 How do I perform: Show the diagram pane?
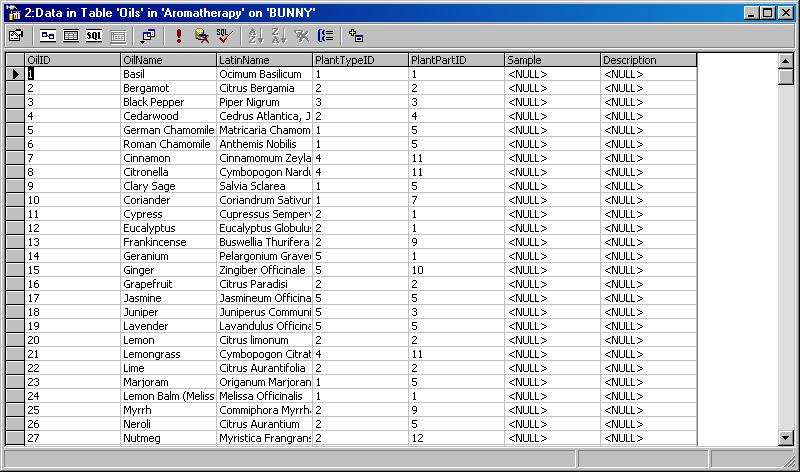pos(47,35)
